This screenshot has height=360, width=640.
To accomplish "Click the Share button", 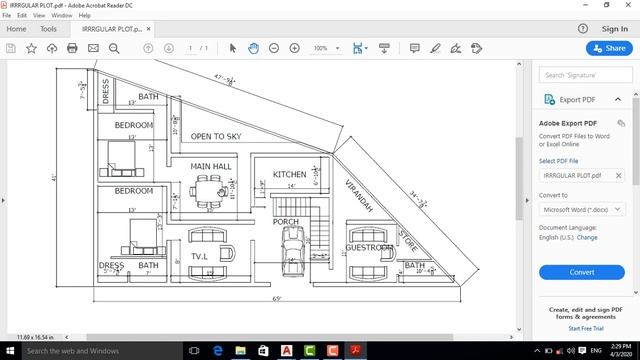I will (x=609, y=48).
